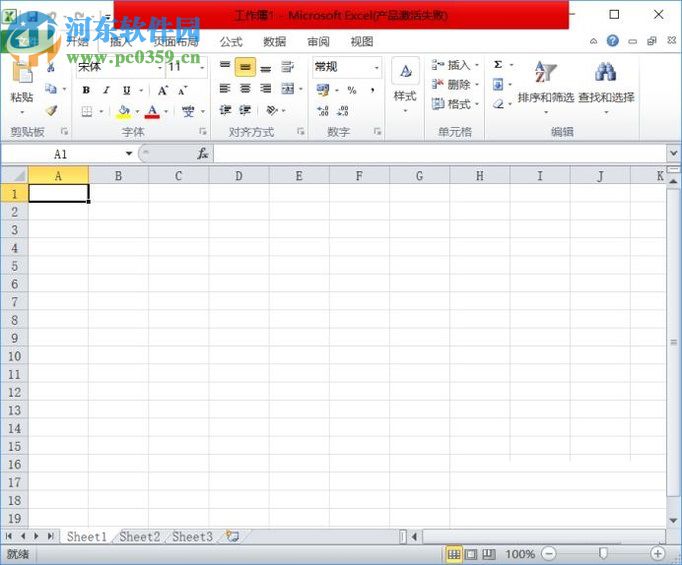This screenshot has width=682, height=565.
Task: Align text to top of cell
Action: coord(225,66)
